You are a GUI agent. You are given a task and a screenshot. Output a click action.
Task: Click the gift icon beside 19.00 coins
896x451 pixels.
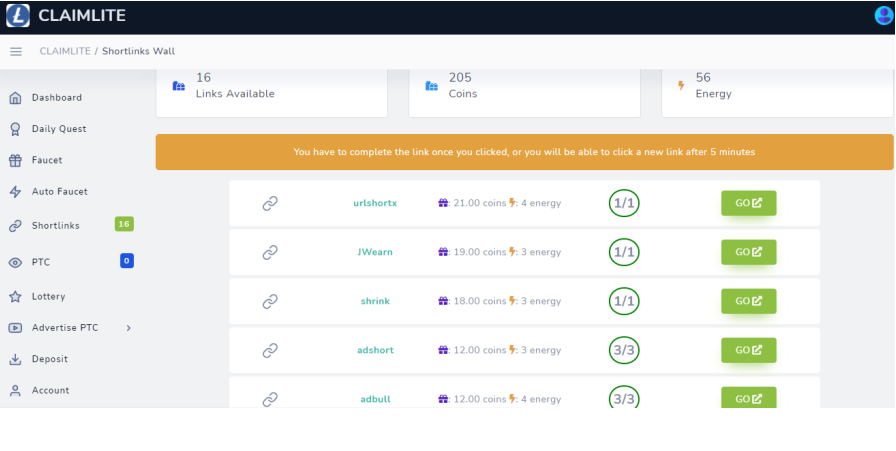click(x=443, y=252)
